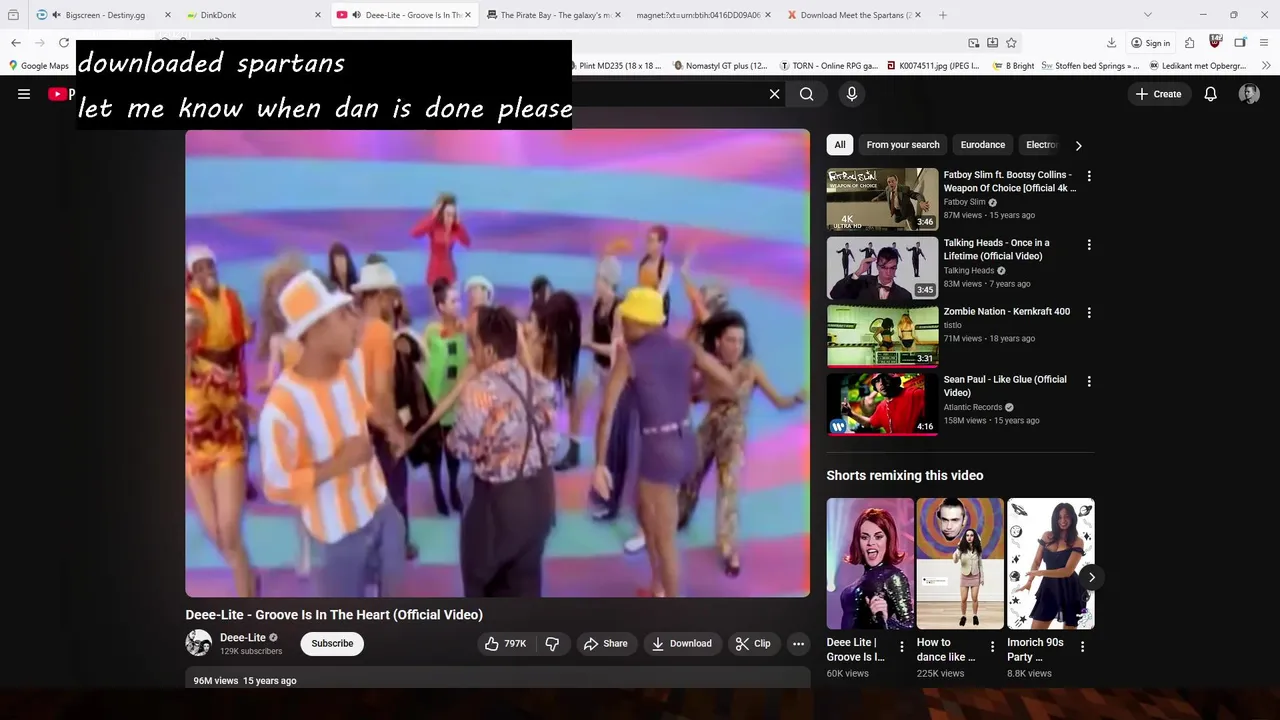Open the How to dance like short

[960, 564]
